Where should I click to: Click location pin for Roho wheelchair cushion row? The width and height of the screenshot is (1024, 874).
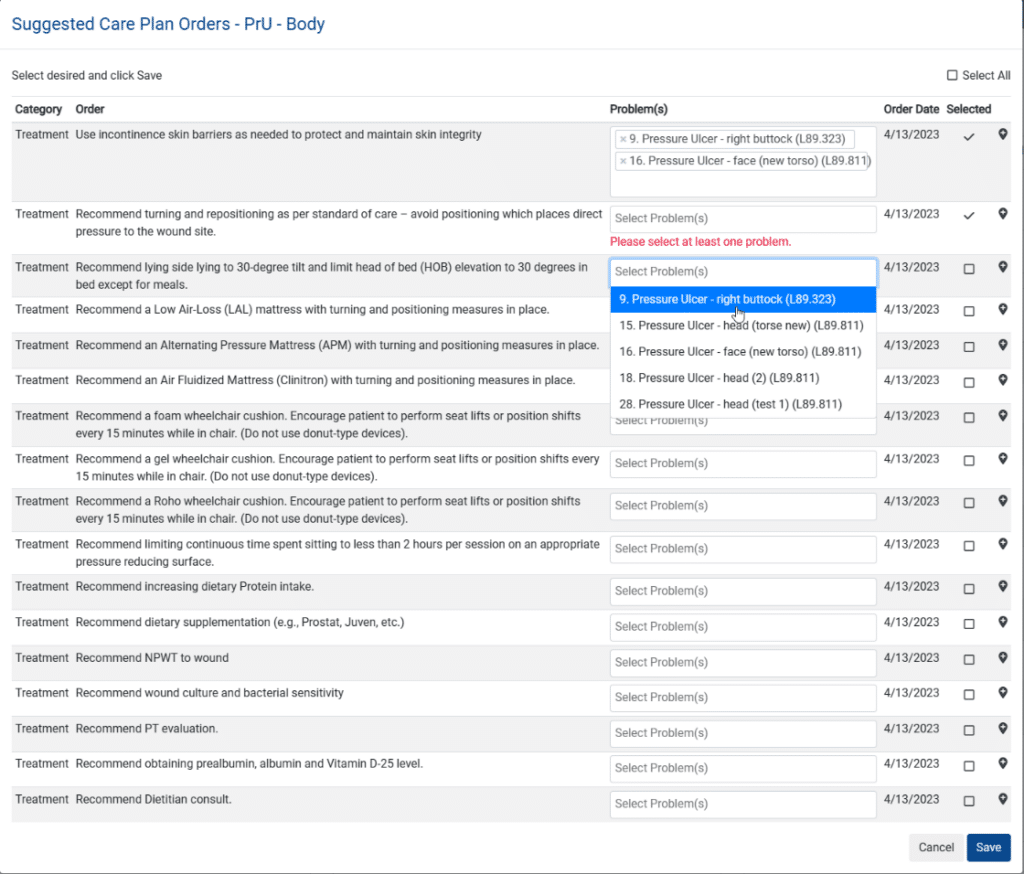[x=1002, y=502]
